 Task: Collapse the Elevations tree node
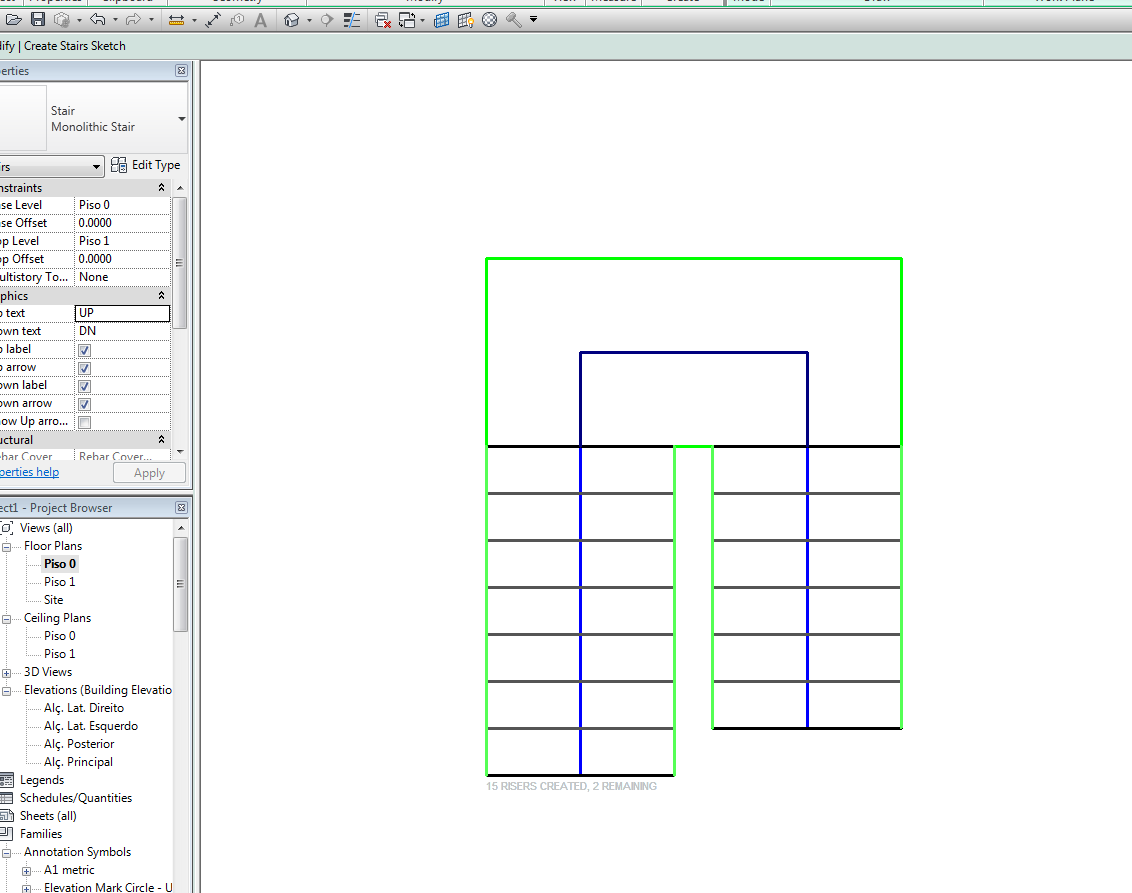[x=6, y=691]
